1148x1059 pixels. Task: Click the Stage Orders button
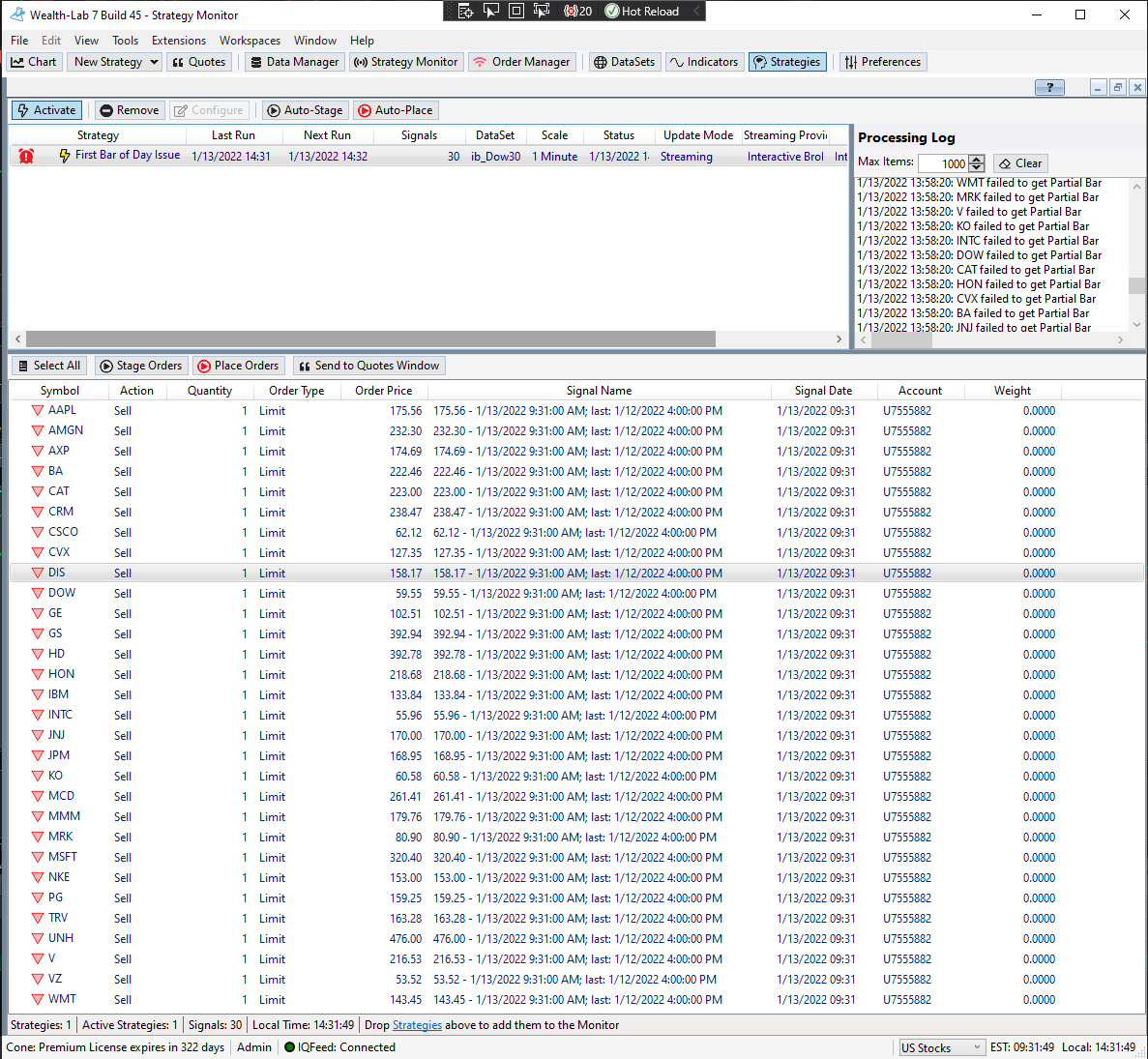click(141, 366)
